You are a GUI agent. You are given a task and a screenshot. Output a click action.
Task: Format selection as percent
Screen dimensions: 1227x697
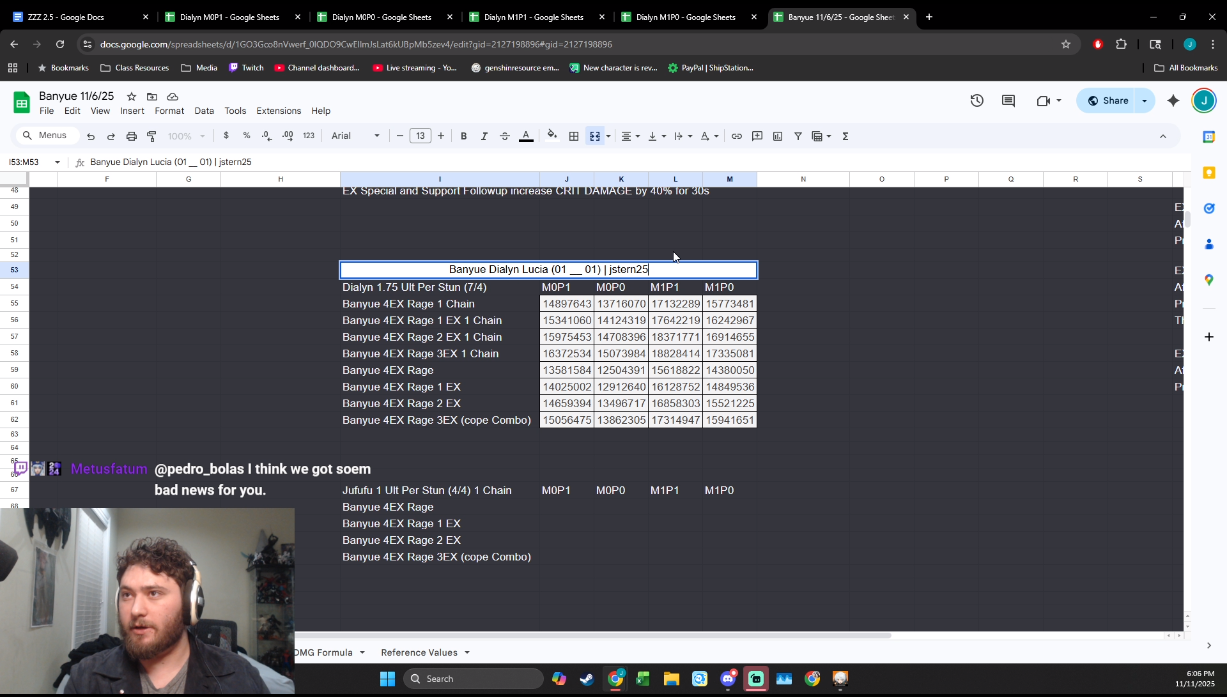click(246, 136)
